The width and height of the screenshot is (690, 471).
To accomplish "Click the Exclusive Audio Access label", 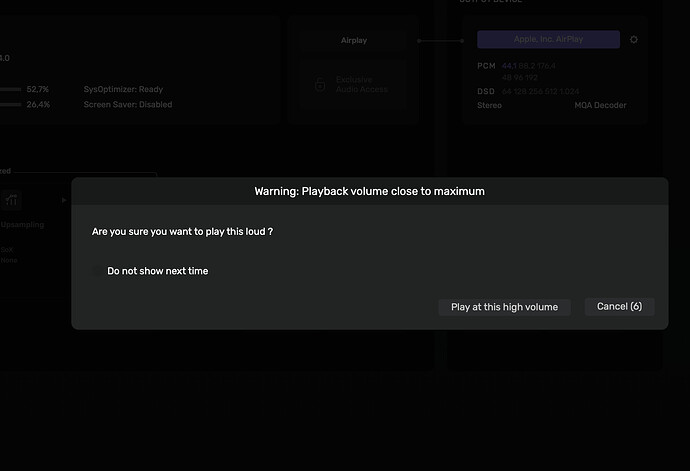I will click(x=362, y=85).
